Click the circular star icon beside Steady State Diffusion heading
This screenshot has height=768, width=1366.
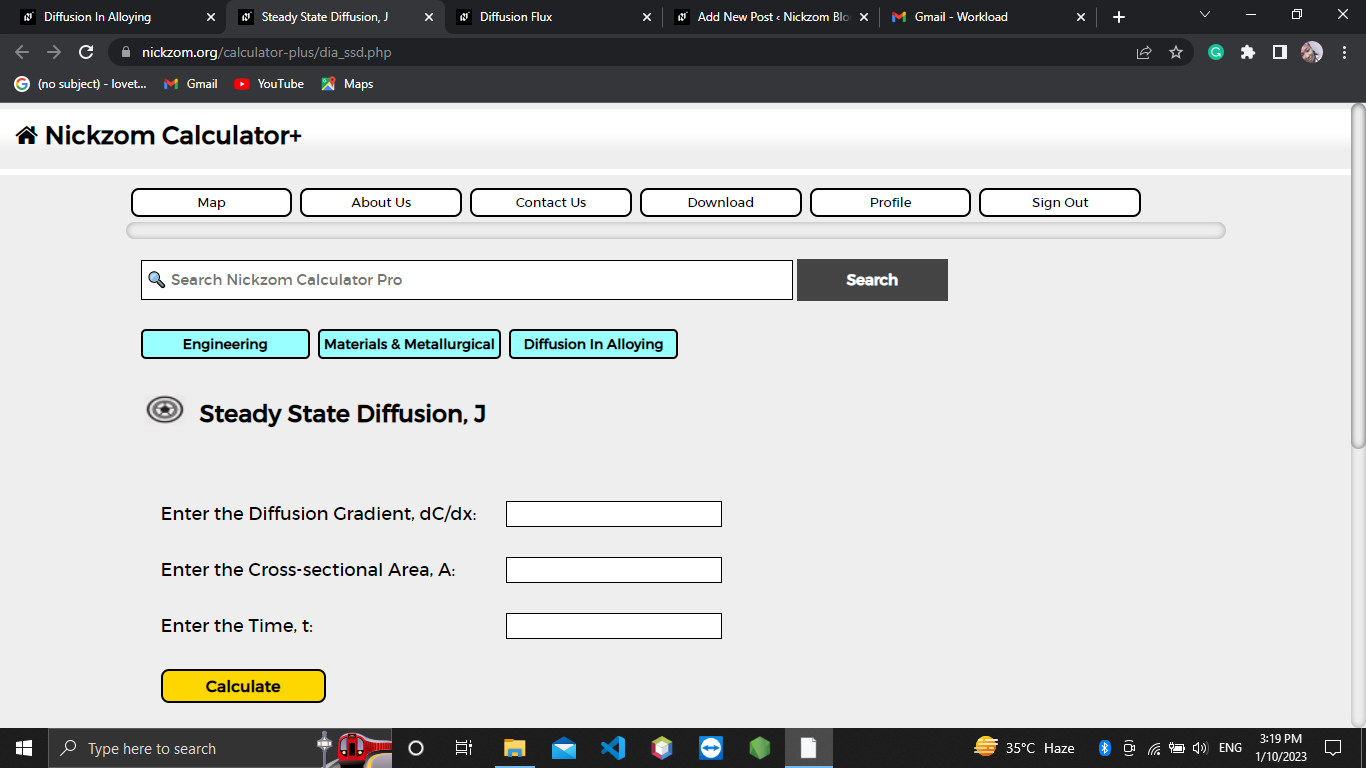click(x=165, y=410)
